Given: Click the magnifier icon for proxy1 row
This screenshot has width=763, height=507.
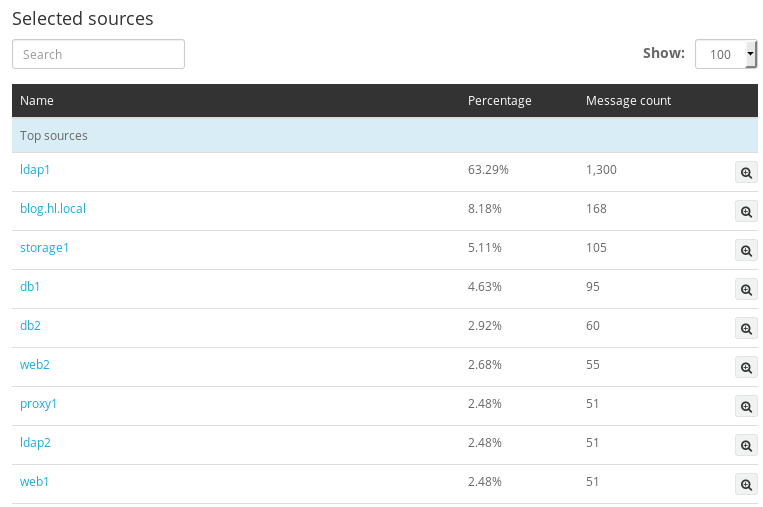Looking at the screenshot, I should pos(746,406).
